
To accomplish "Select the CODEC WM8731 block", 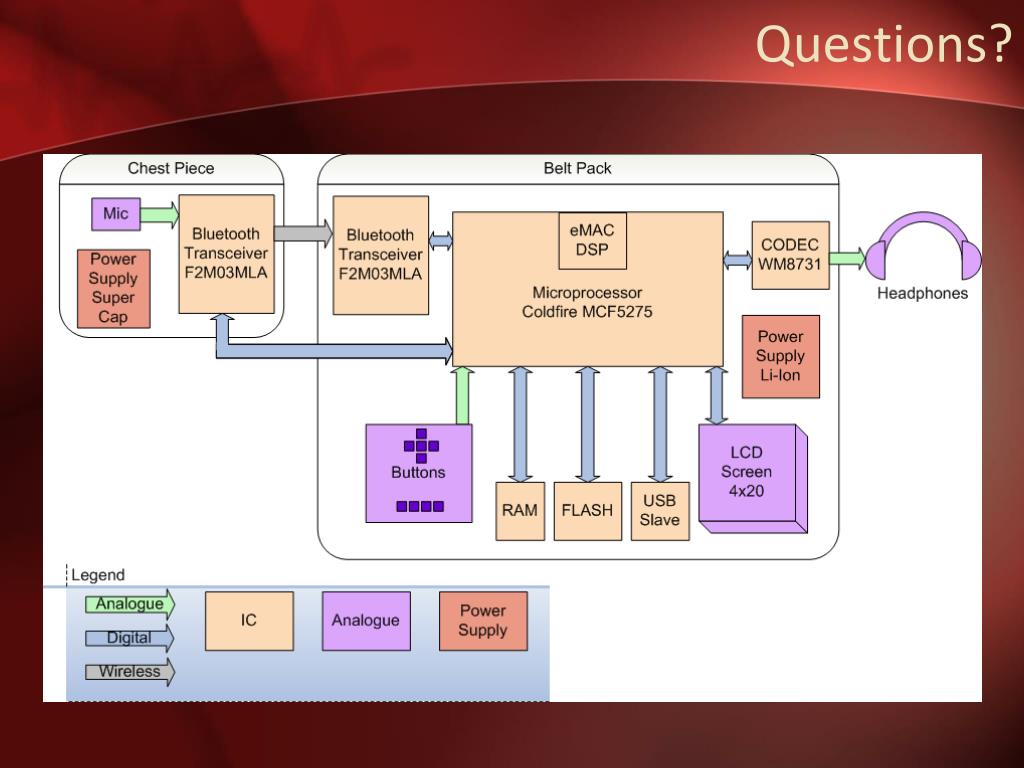I will (790, 255).
